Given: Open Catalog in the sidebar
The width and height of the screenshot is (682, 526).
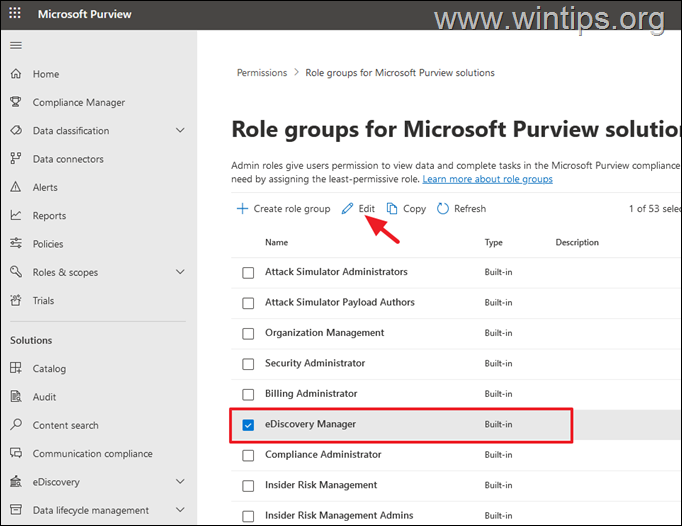Looking at the screenshot, I should pyautogui.click(x=49, y=369).
